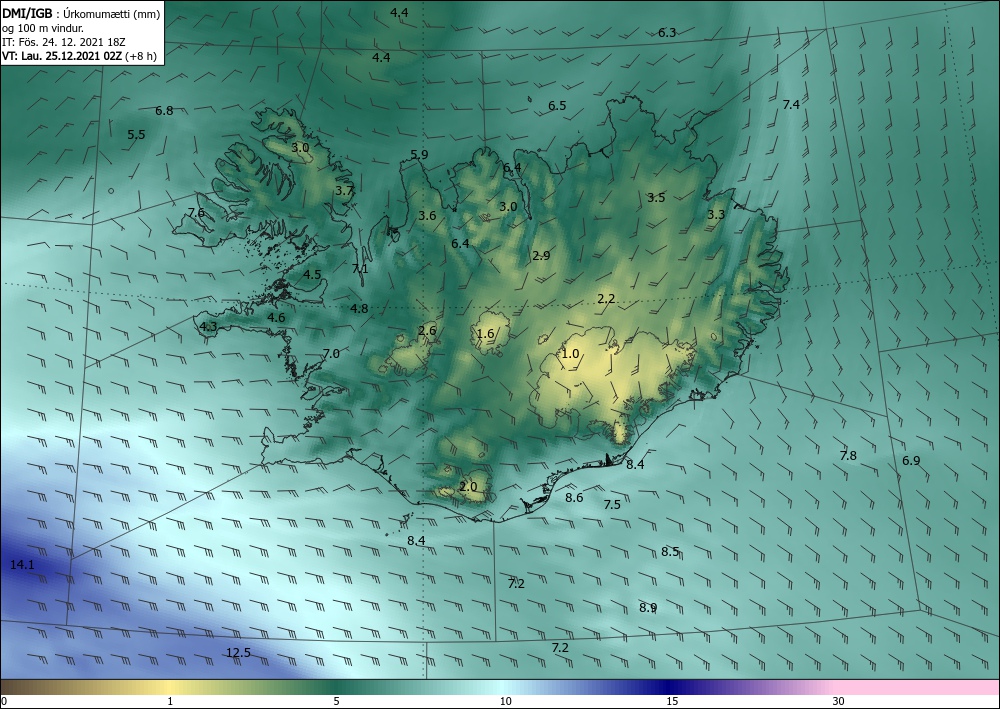Click the 30 tick on the color scale

[x=839, y=702]
